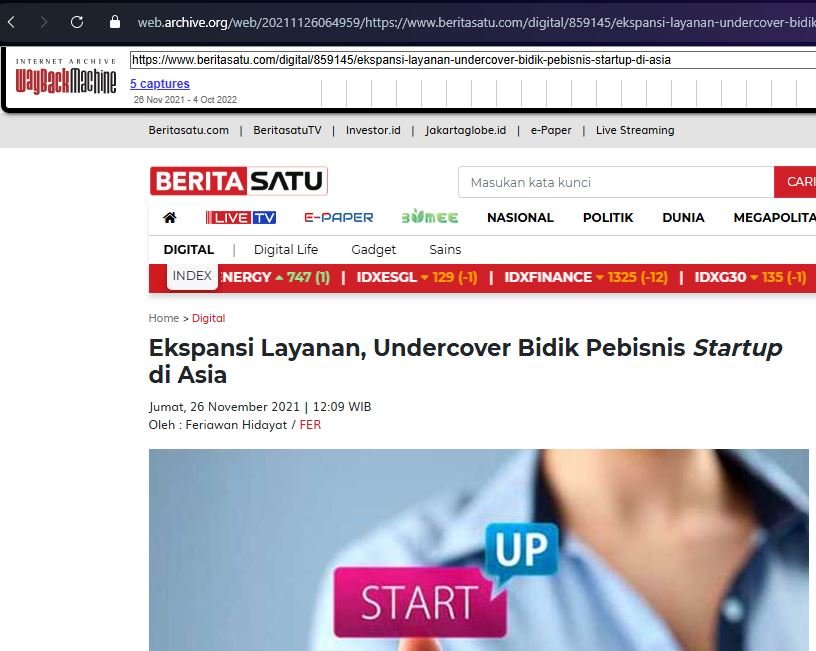Viewport: 816px width, 651px height.
Task: Select the Gadget sub-category tab
Action: [x=374, y=249]
